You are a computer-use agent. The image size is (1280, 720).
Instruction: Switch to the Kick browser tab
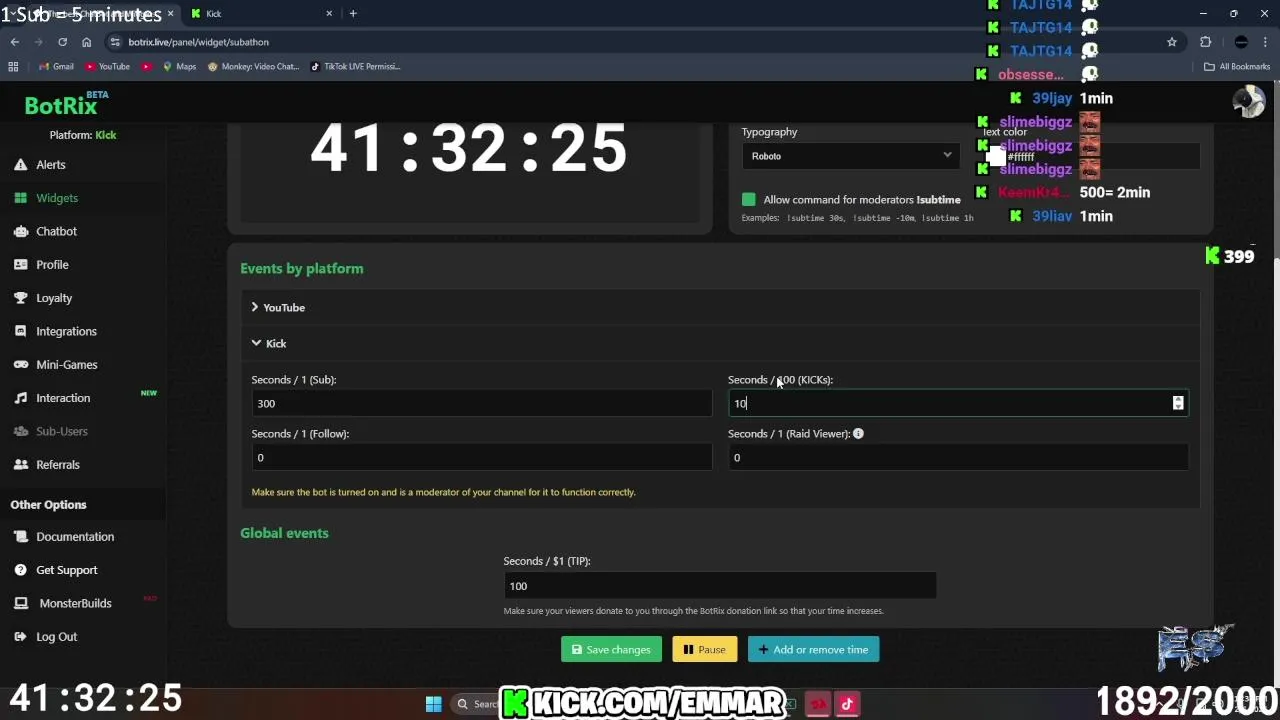click(262, 13)
